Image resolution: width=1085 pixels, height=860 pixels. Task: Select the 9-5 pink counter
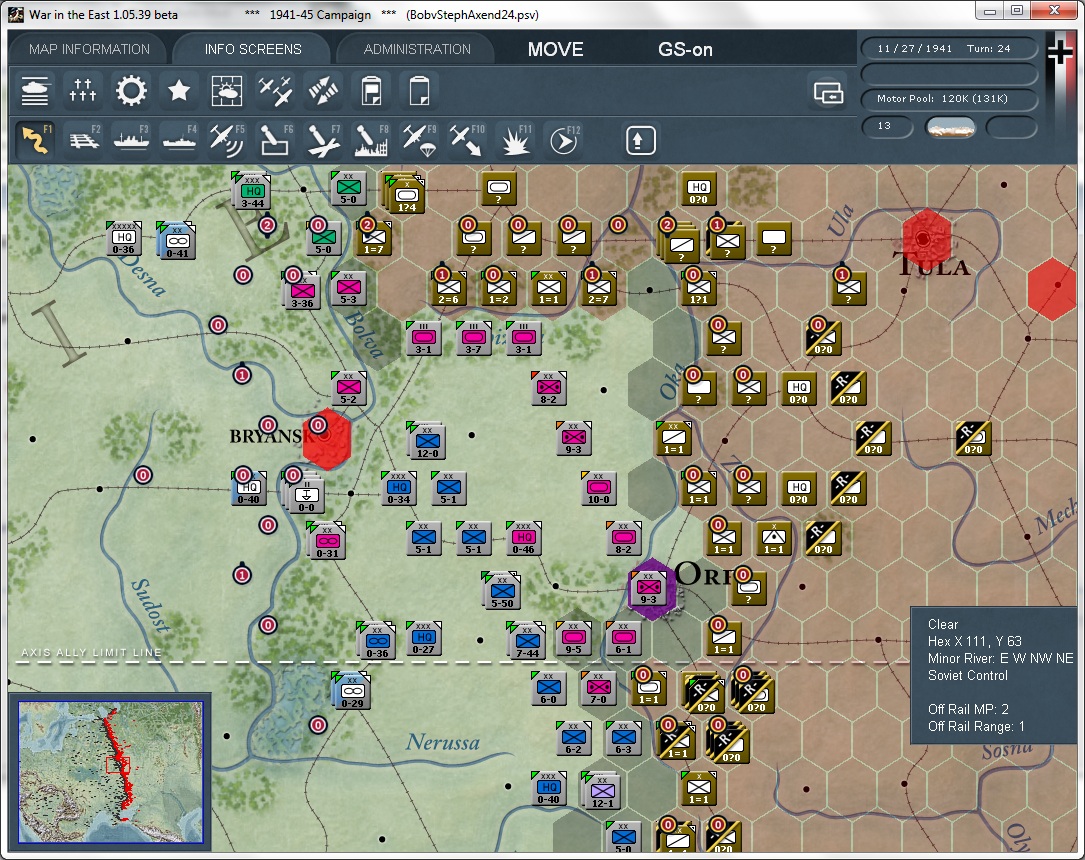click(574, 638)
